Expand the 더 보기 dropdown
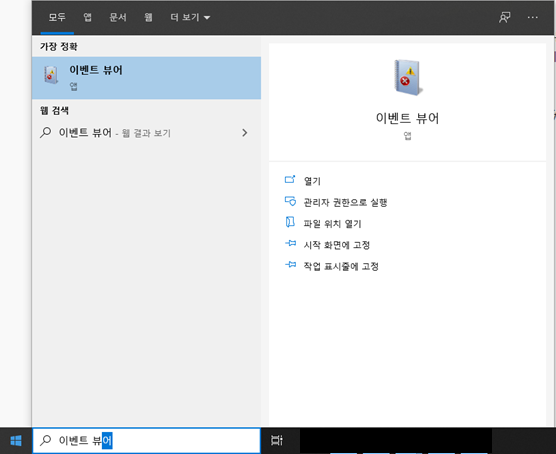The width and height of the screenshot is (556, 454). click(x=190, y=17)
